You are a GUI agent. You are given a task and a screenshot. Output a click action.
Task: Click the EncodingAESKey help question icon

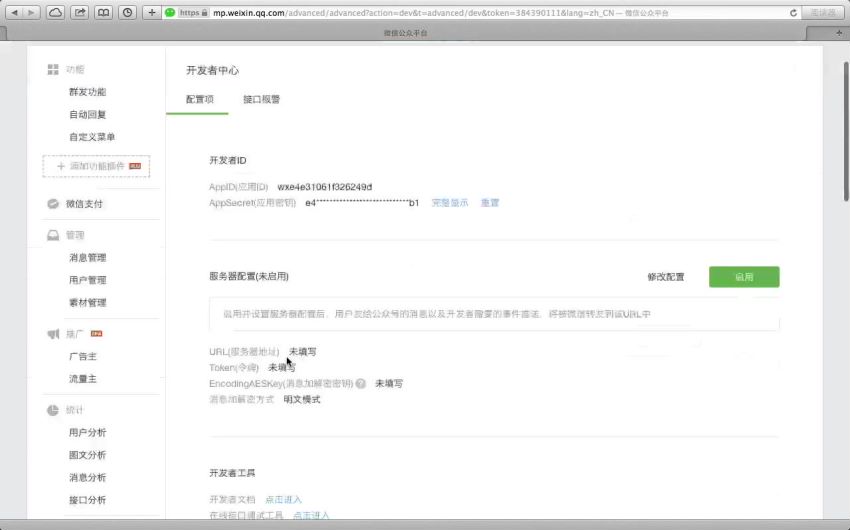[x=360, y=384]
